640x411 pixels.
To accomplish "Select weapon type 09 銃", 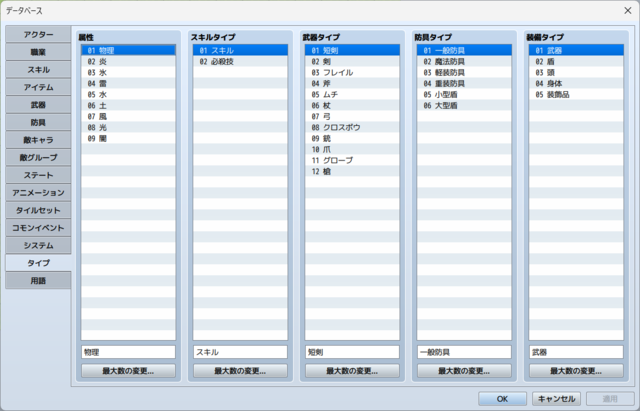I will [x=352, y=138].
